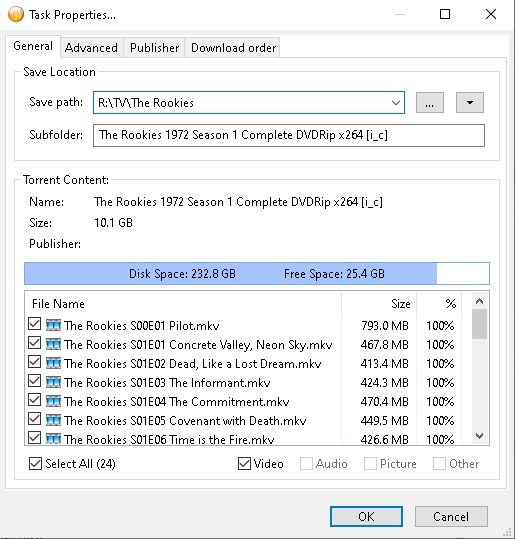515x539 pixels.
Task: Toggle the Select All (24) checkbox
Action: (x=35, y=463)
